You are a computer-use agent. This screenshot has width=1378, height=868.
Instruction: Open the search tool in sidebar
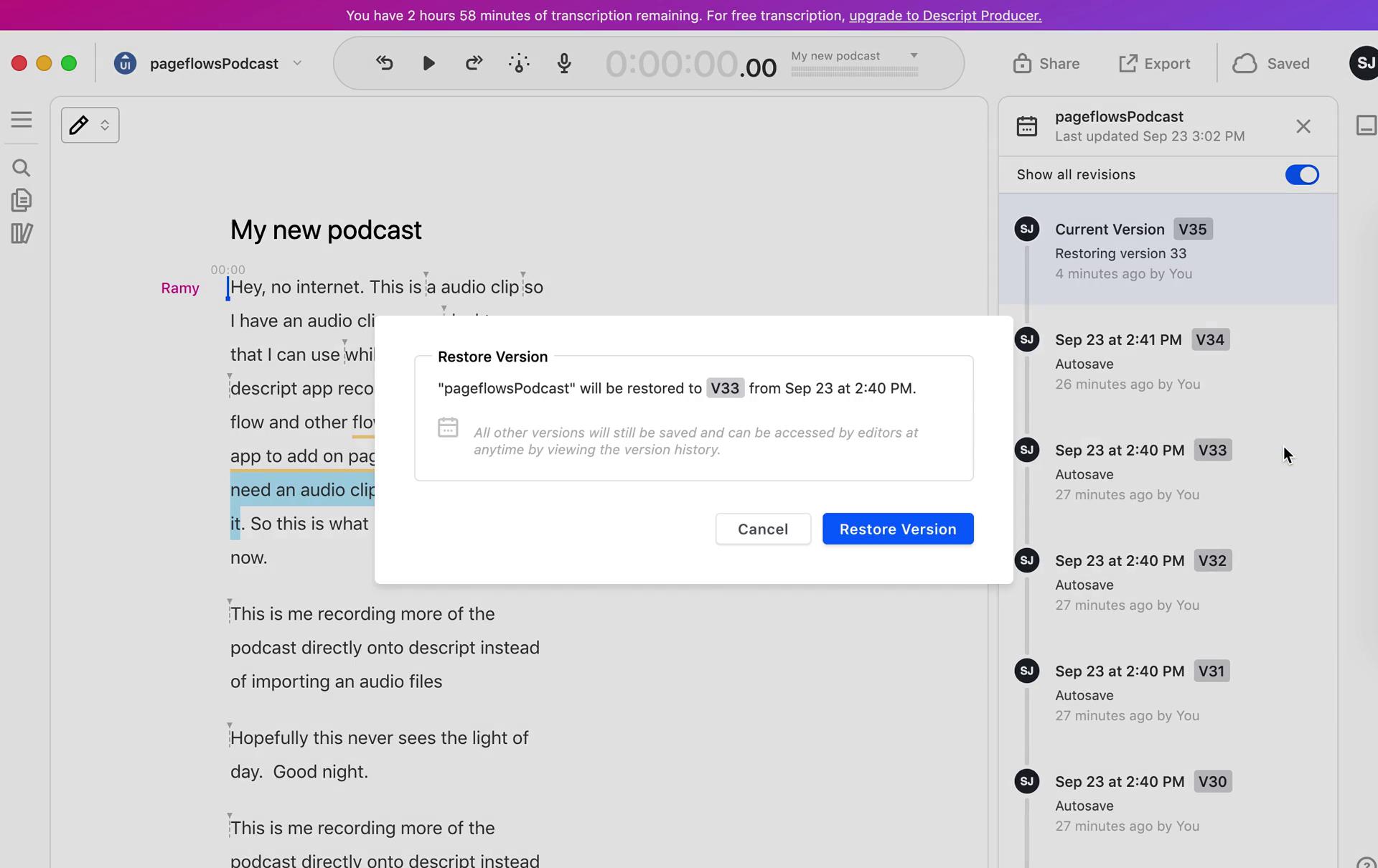[22, 168]
